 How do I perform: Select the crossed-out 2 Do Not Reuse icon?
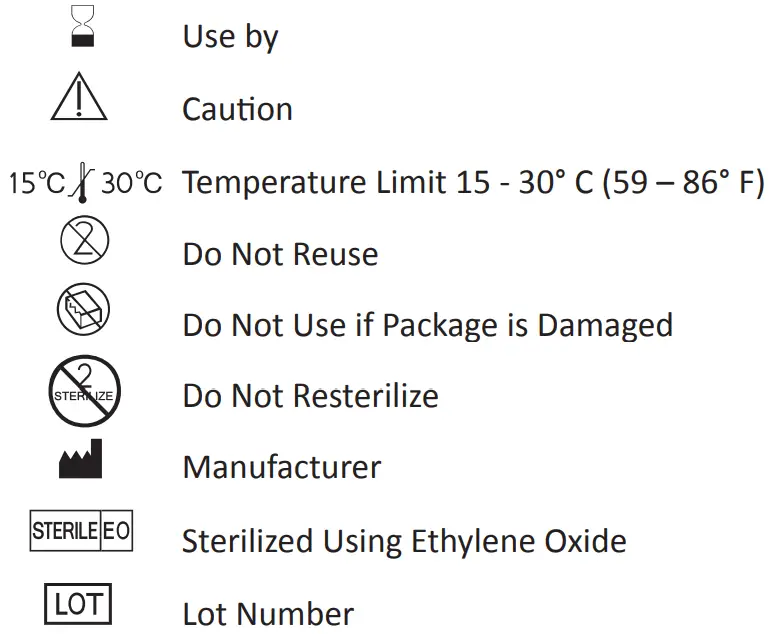click(x=83, y=244)
